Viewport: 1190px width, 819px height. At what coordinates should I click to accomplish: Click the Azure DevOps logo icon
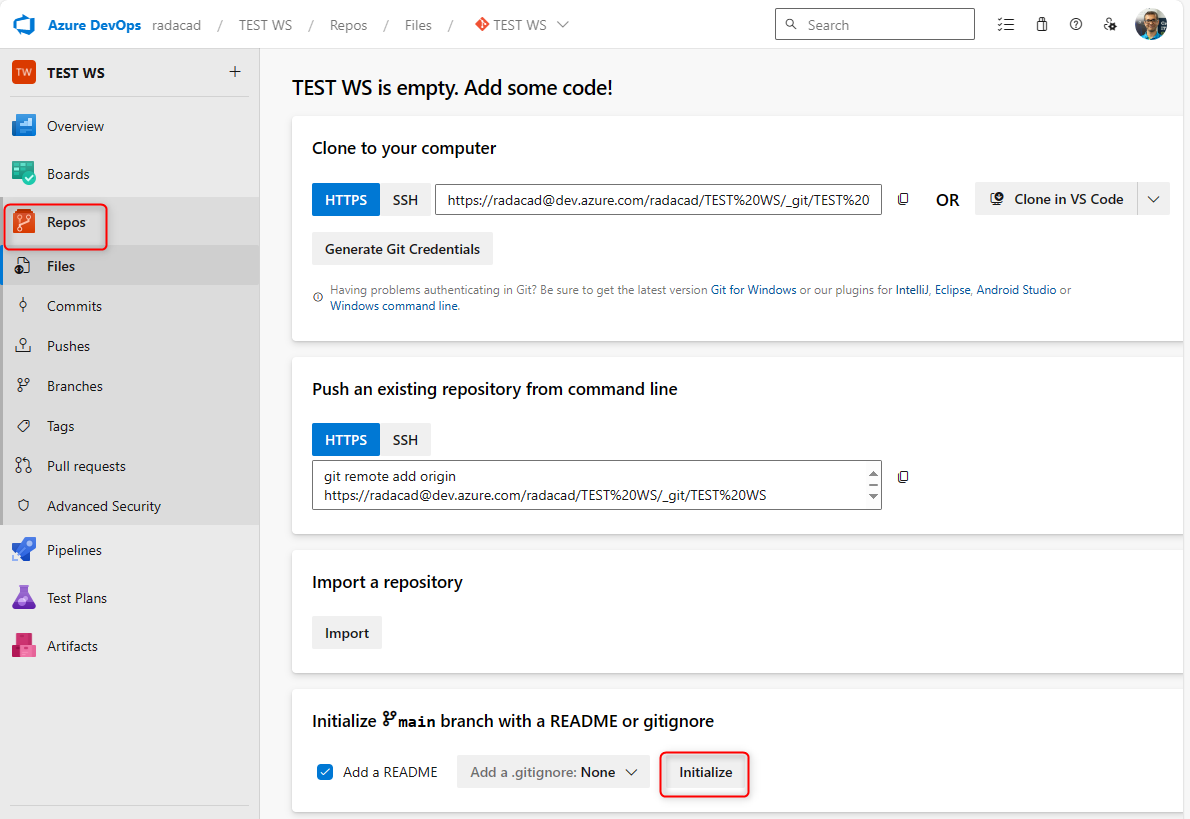[24, 25]
